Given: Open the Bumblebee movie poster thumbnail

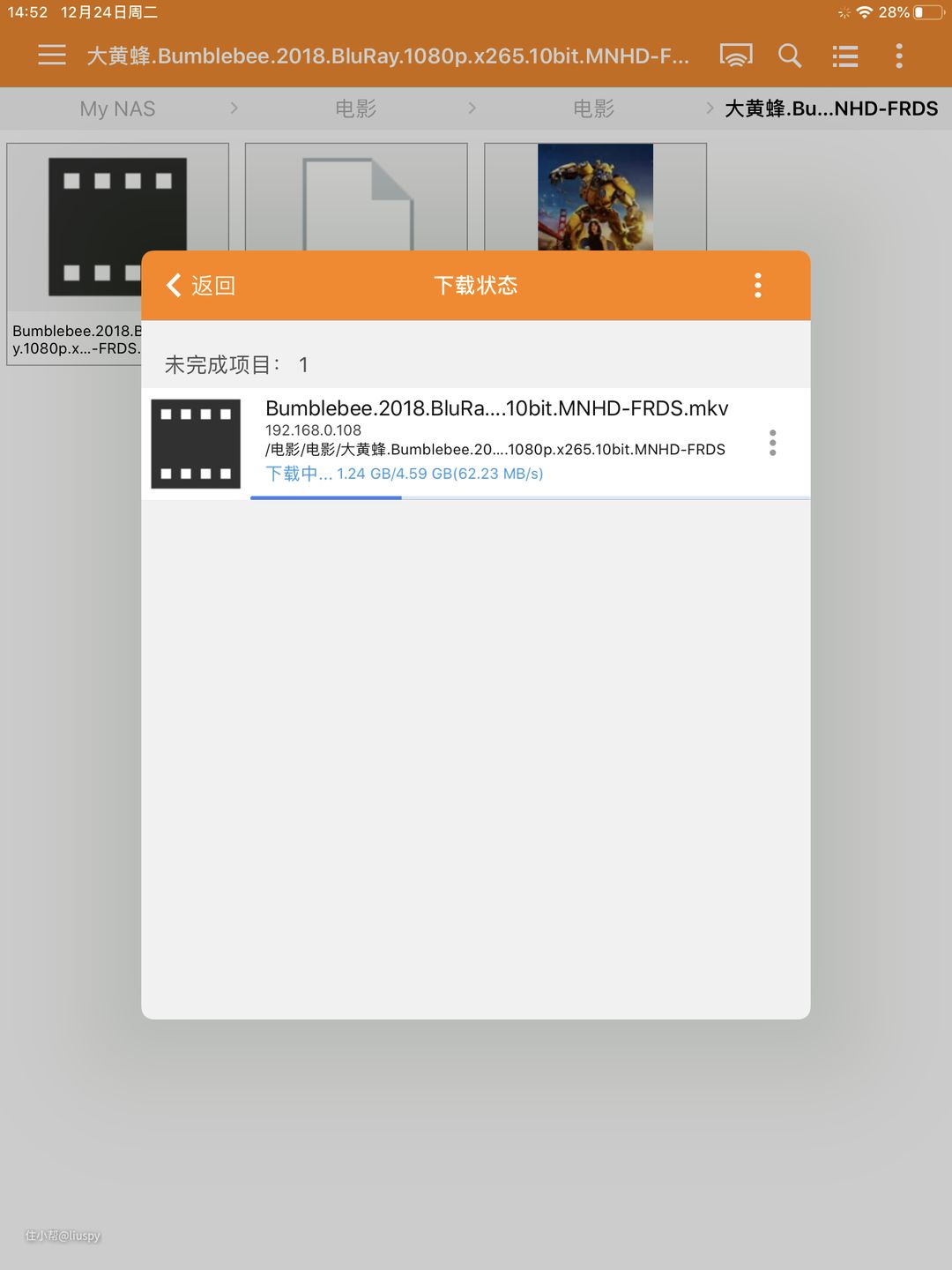Looking at the screenshot, I should 595,198.
